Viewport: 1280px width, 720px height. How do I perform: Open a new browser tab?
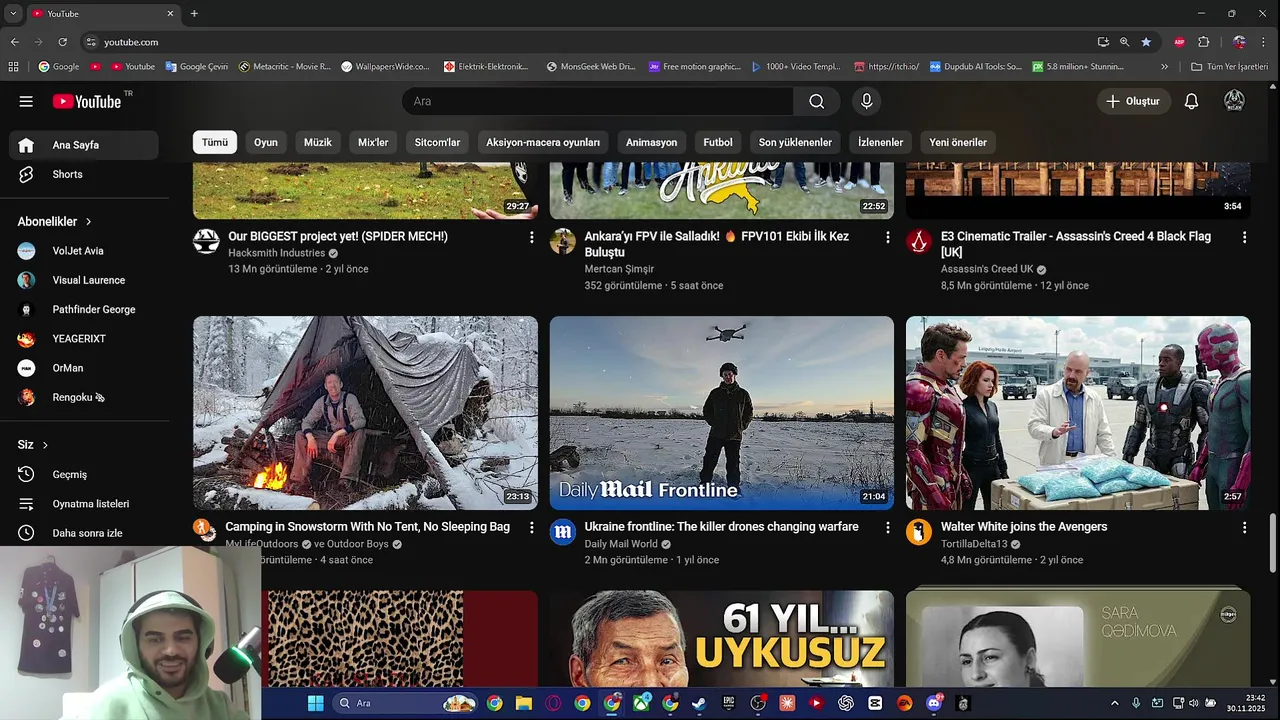(194, 13)
